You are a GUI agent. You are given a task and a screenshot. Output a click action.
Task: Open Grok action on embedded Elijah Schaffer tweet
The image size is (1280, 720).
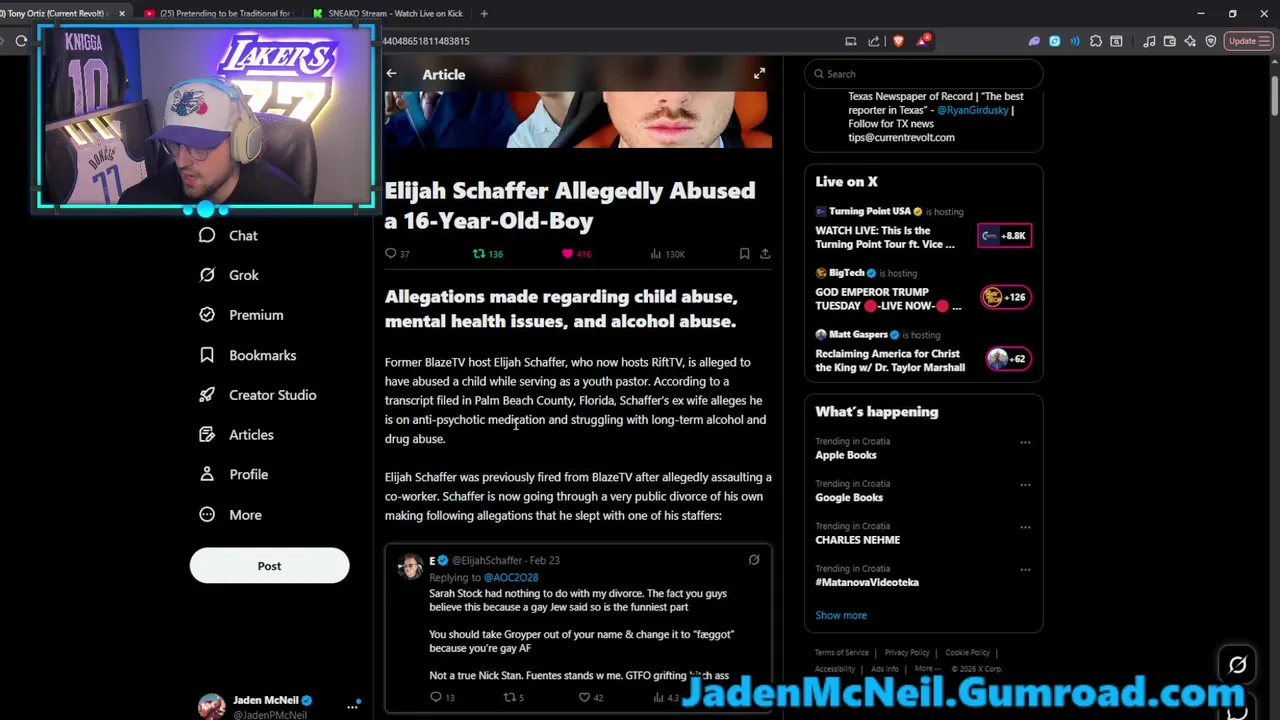(754, 560)
